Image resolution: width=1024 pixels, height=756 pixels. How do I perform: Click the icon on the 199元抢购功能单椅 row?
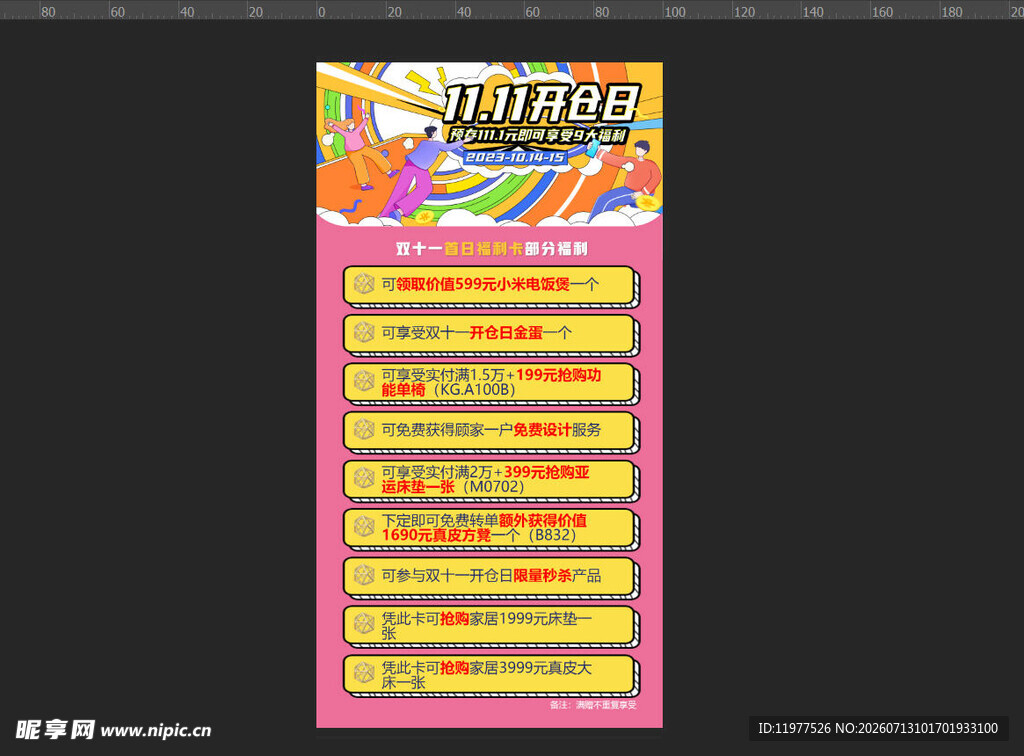[x=364, y=381]
